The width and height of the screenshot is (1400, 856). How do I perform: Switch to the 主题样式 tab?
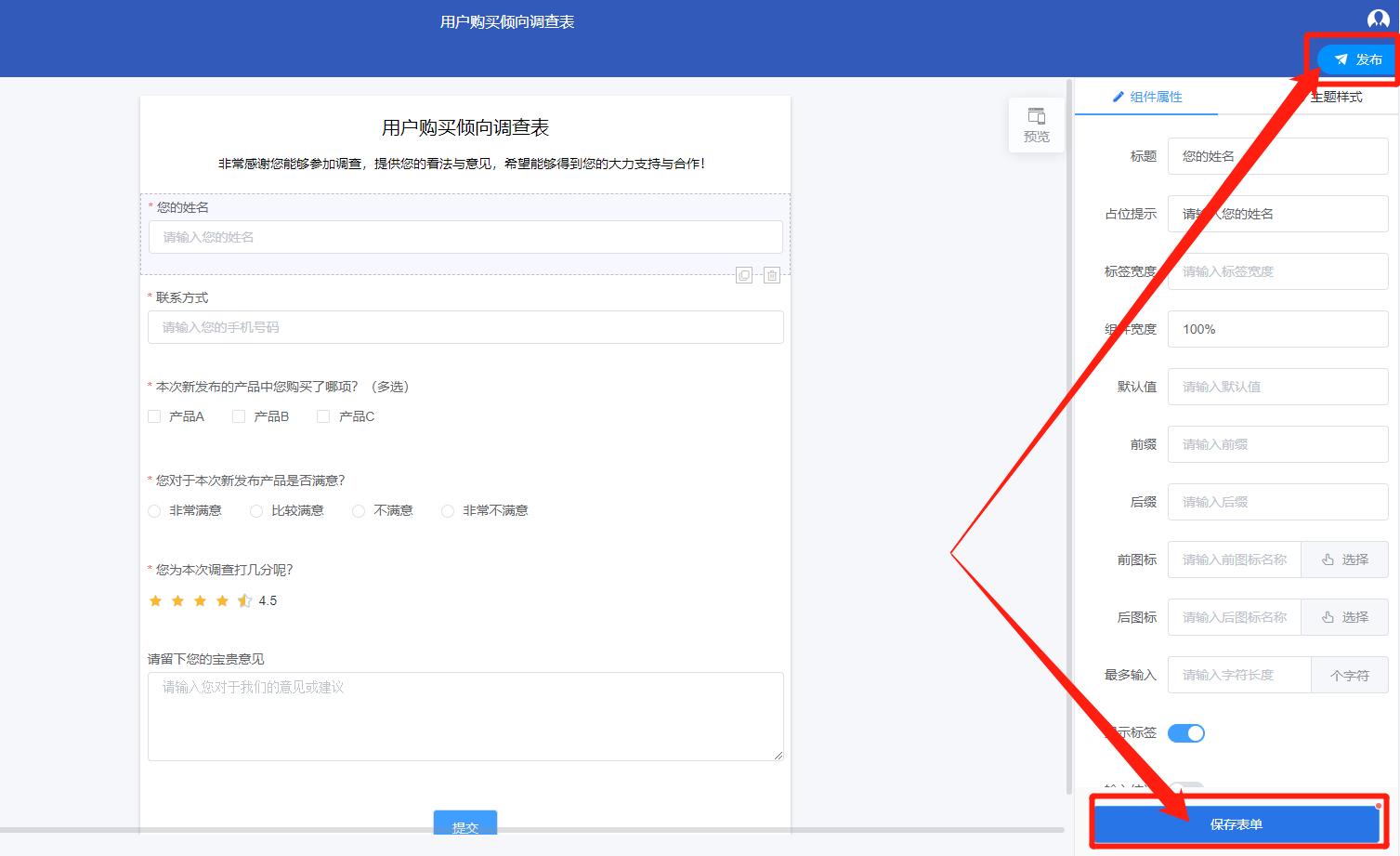pyautogui.click(x=1335, y=96)
